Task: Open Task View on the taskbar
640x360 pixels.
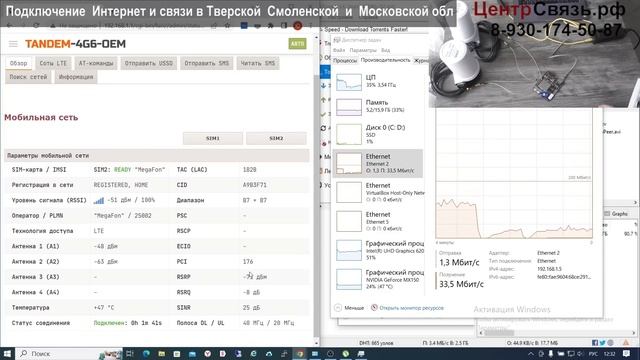Action: coord(130,353)
